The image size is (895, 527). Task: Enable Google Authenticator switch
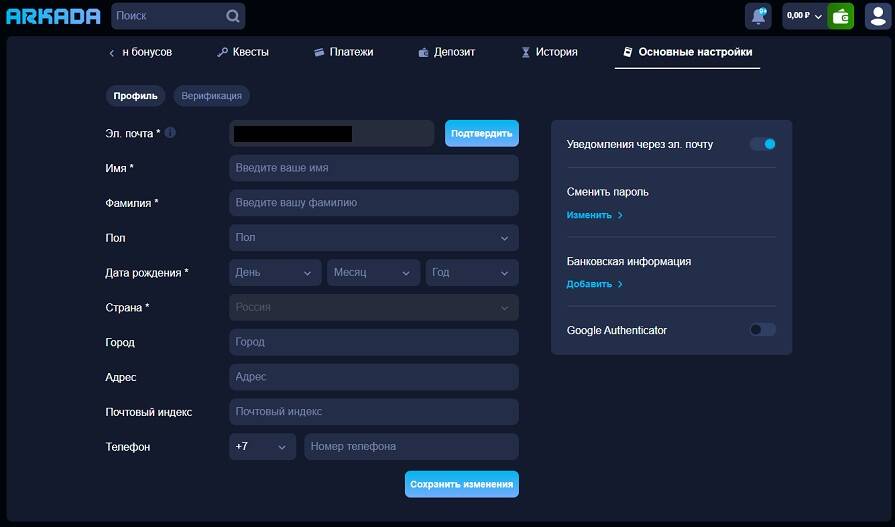(763, 329)
